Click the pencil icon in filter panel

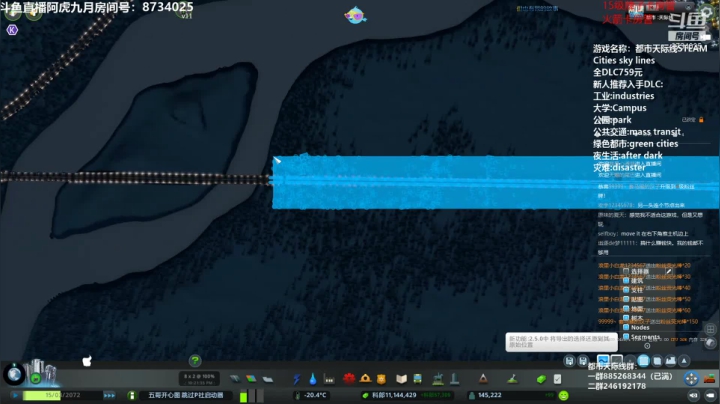point(669,271)
